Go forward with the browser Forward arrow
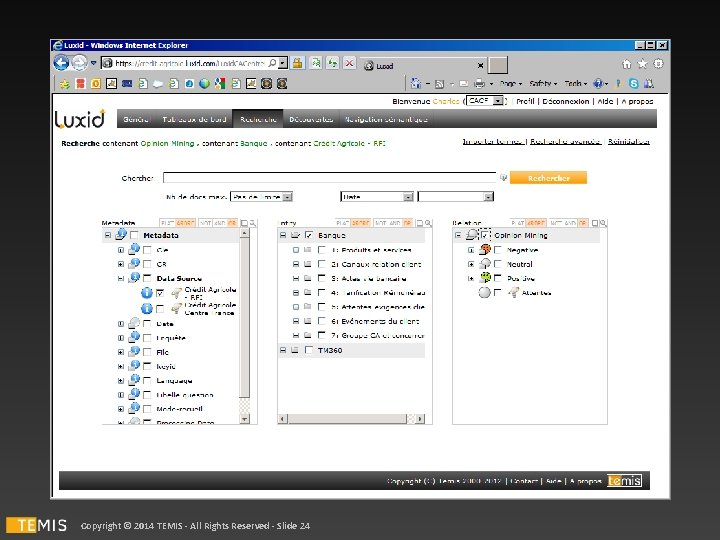This screenshot has width=720, height=540. click(79, 62)
